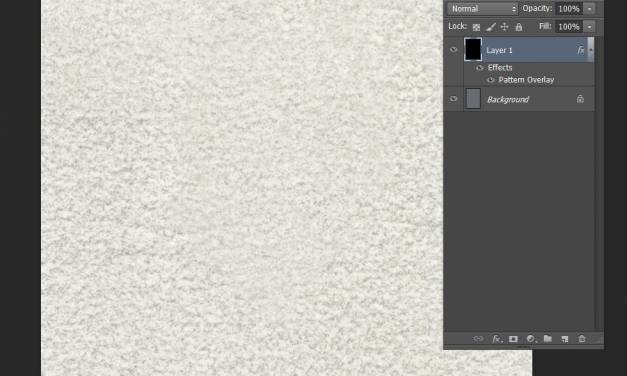The height and width of the screenshot is (376, 627).
Task: Click the lock transparent pixels icon
Action: [x=476, y=27]
